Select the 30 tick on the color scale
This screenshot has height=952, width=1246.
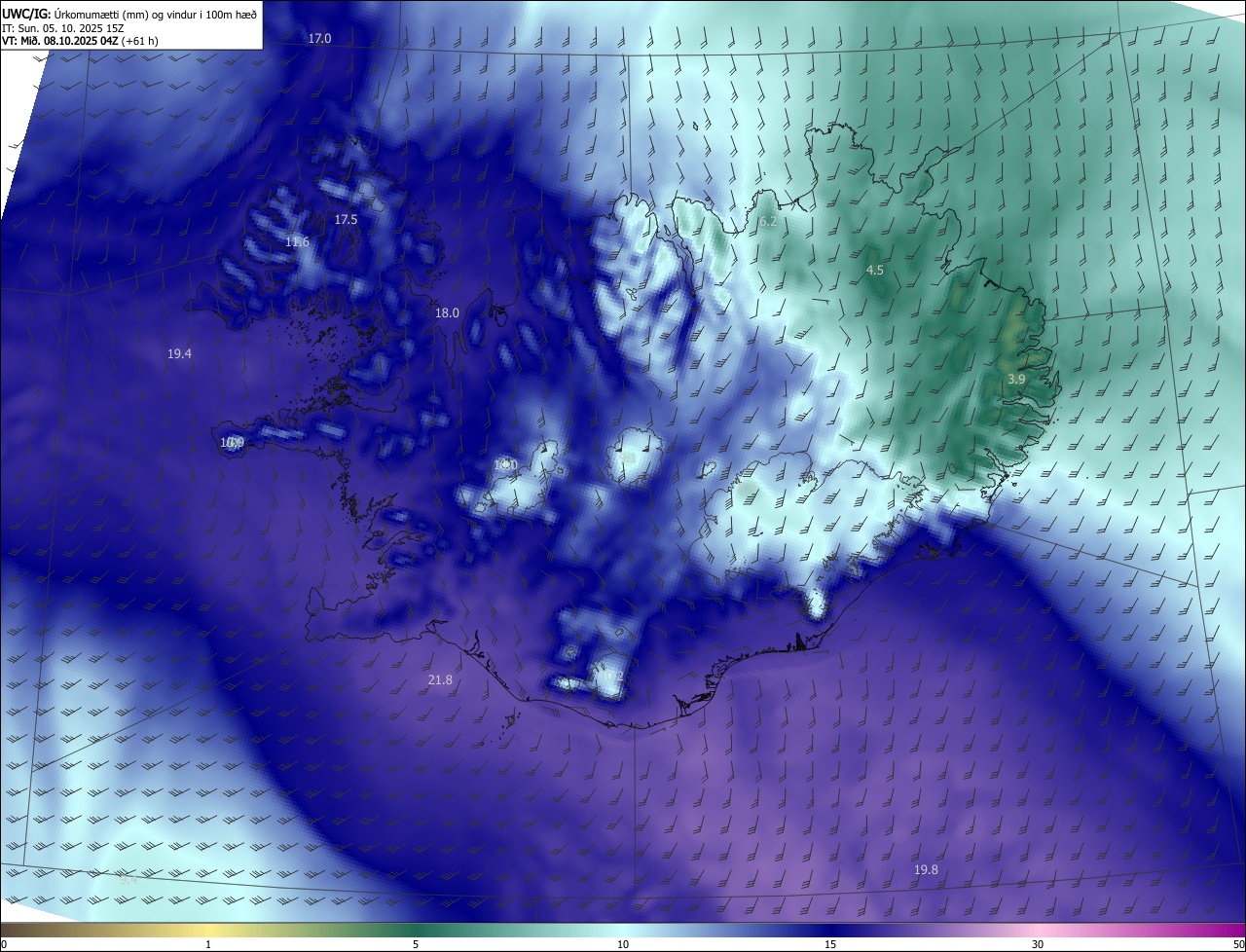pos(1038,944)
